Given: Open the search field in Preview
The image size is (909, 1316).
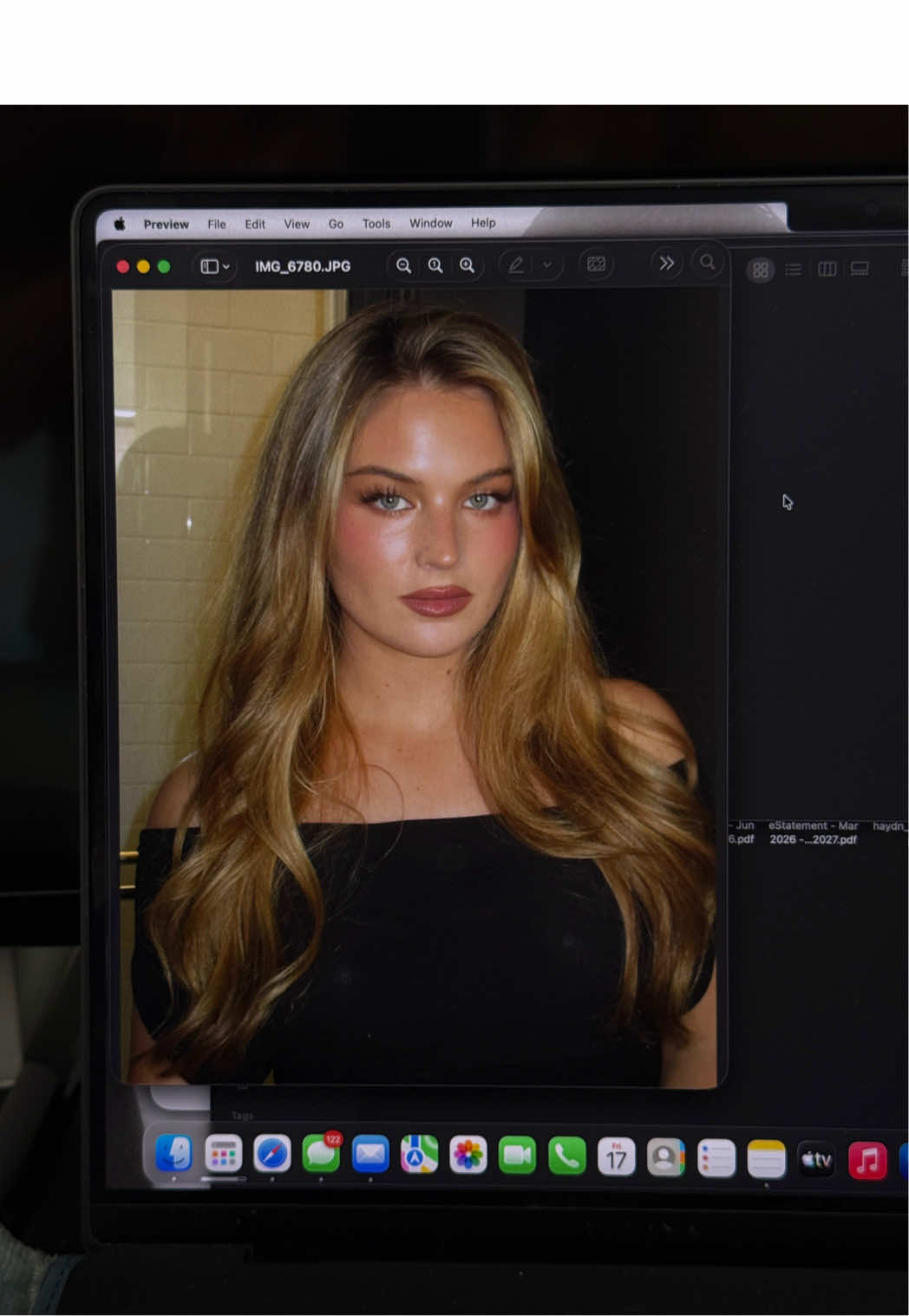Looking at the screenshot, I should tap(708, 262).
